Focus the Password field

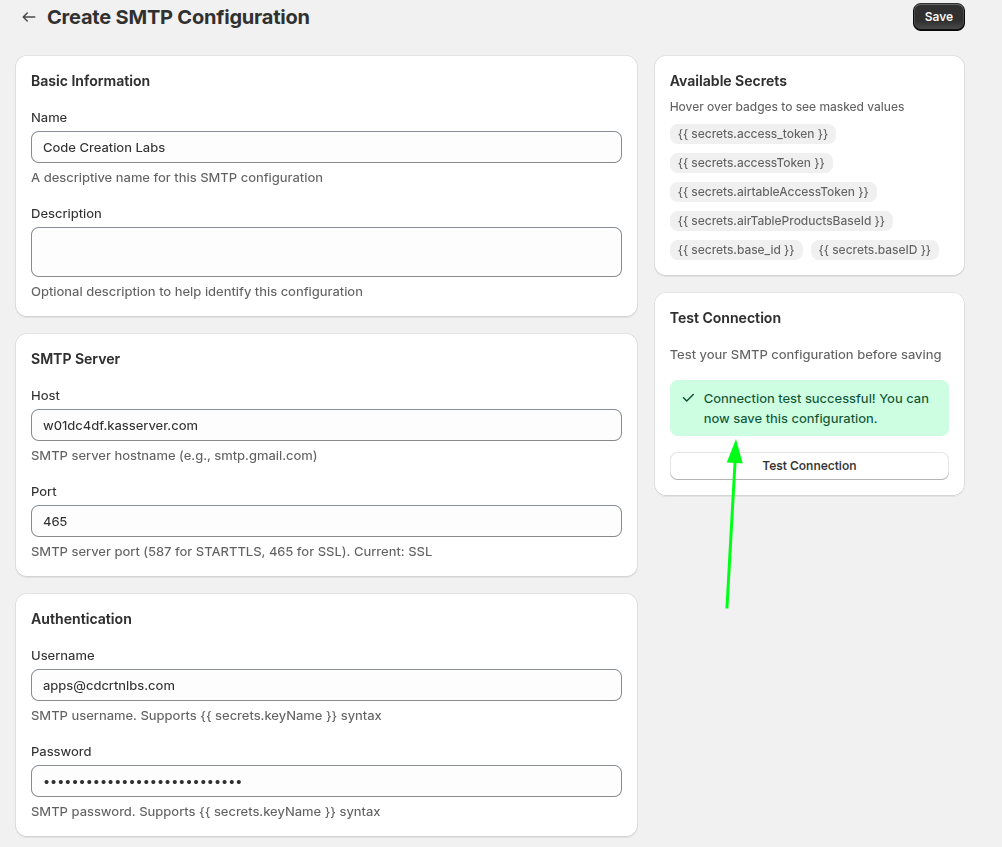326,781
